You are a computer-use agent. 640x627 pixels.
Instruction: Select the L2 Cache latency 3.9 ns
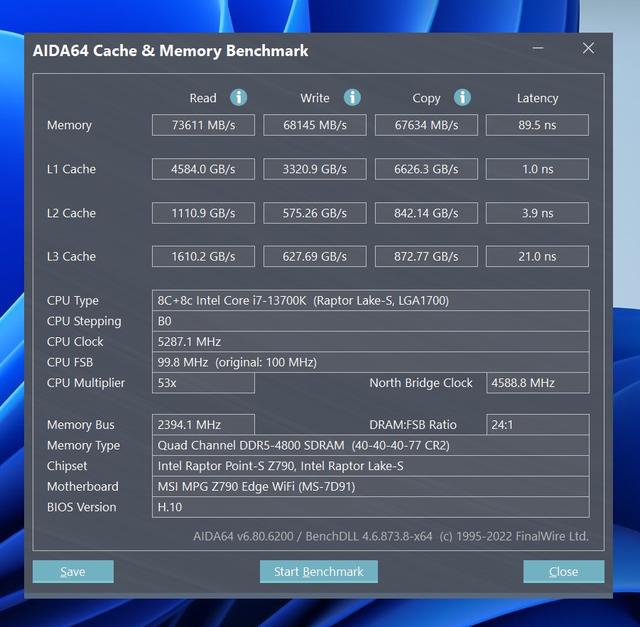tap(537, 213)
